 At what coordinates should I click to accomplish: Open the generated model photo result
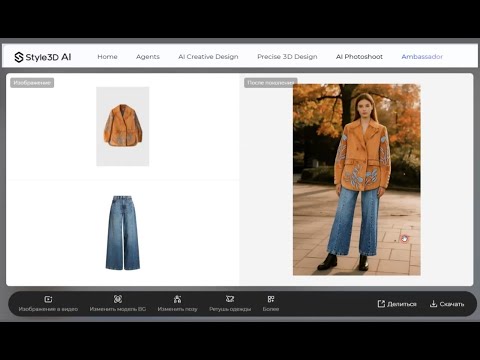(x=357, y=180)
